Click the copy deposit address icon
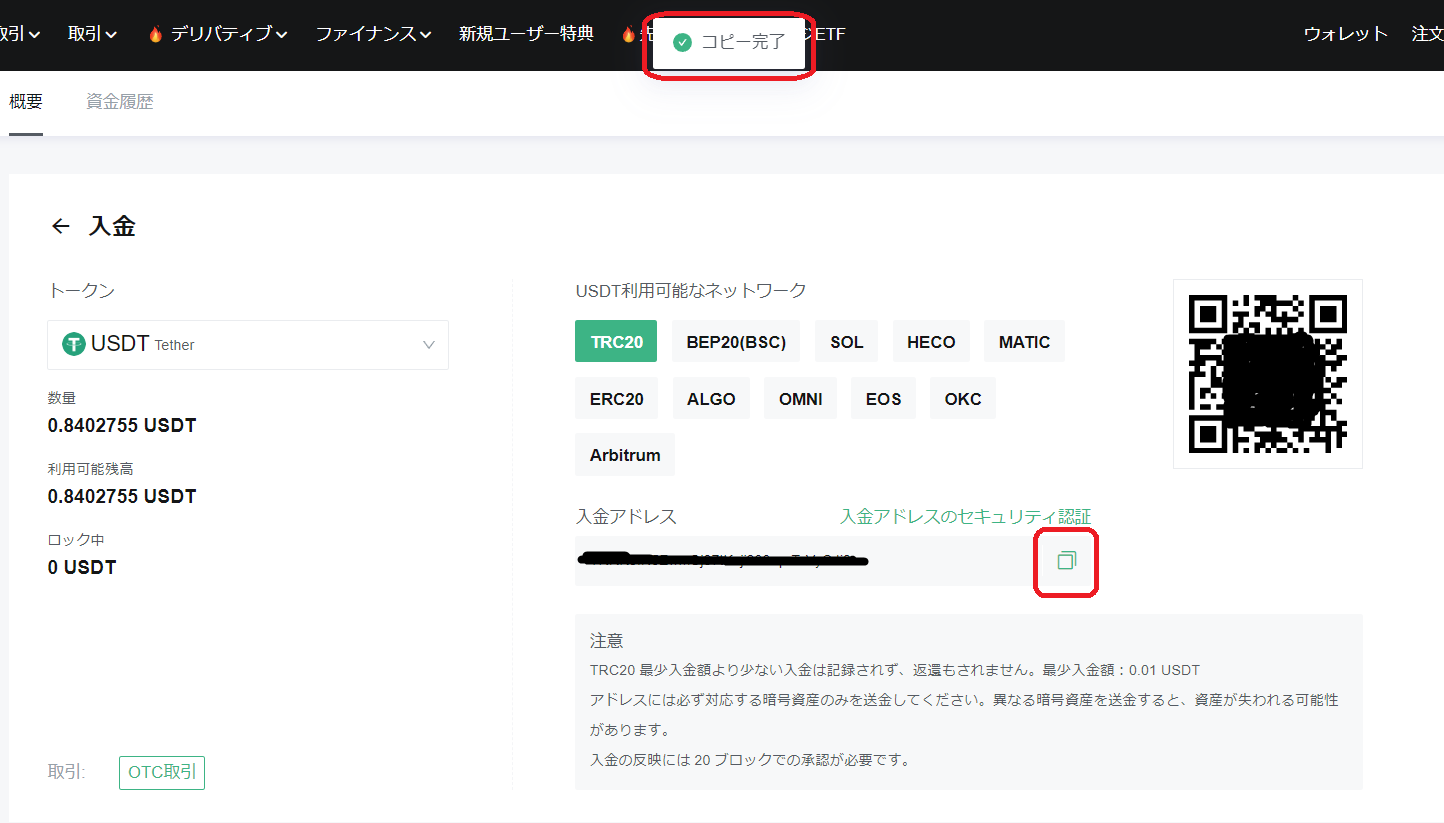 (x=1066, y=561)
